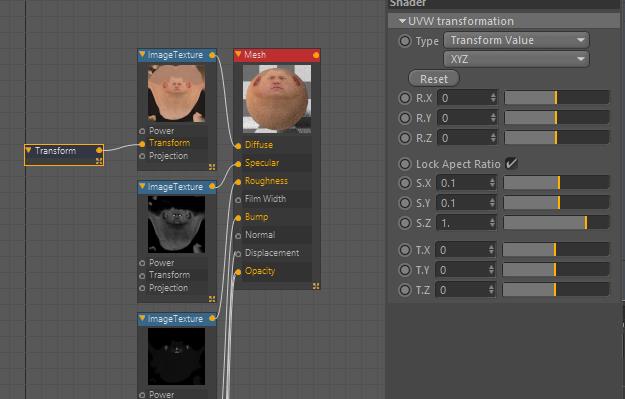Click the R.Y slider bar
This screenshot has height=399, width=625.
point(557,118)
